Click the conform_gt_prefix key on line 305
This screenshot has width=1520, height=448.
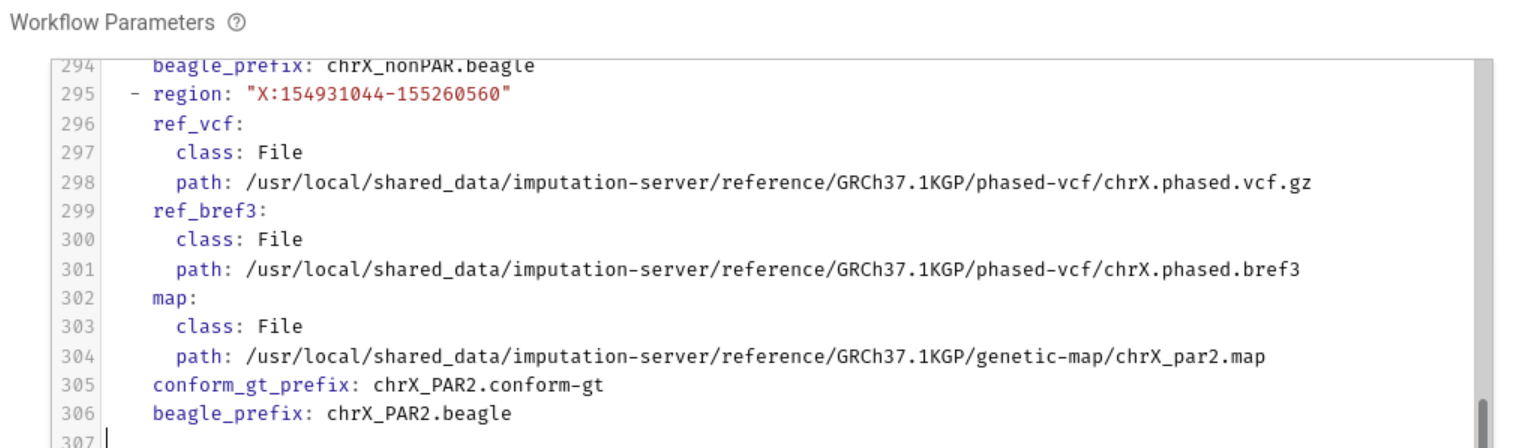257,385
